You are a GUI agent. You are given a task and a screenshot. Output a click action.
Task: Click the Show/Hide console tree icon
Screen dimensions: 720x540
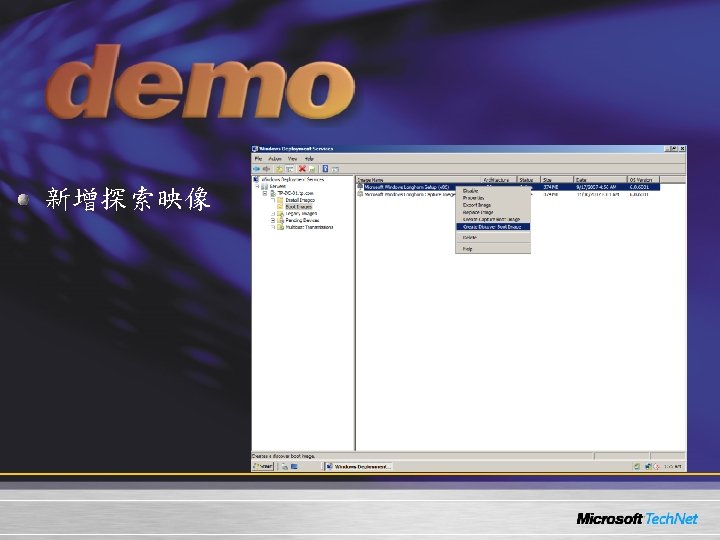point(290,169)
